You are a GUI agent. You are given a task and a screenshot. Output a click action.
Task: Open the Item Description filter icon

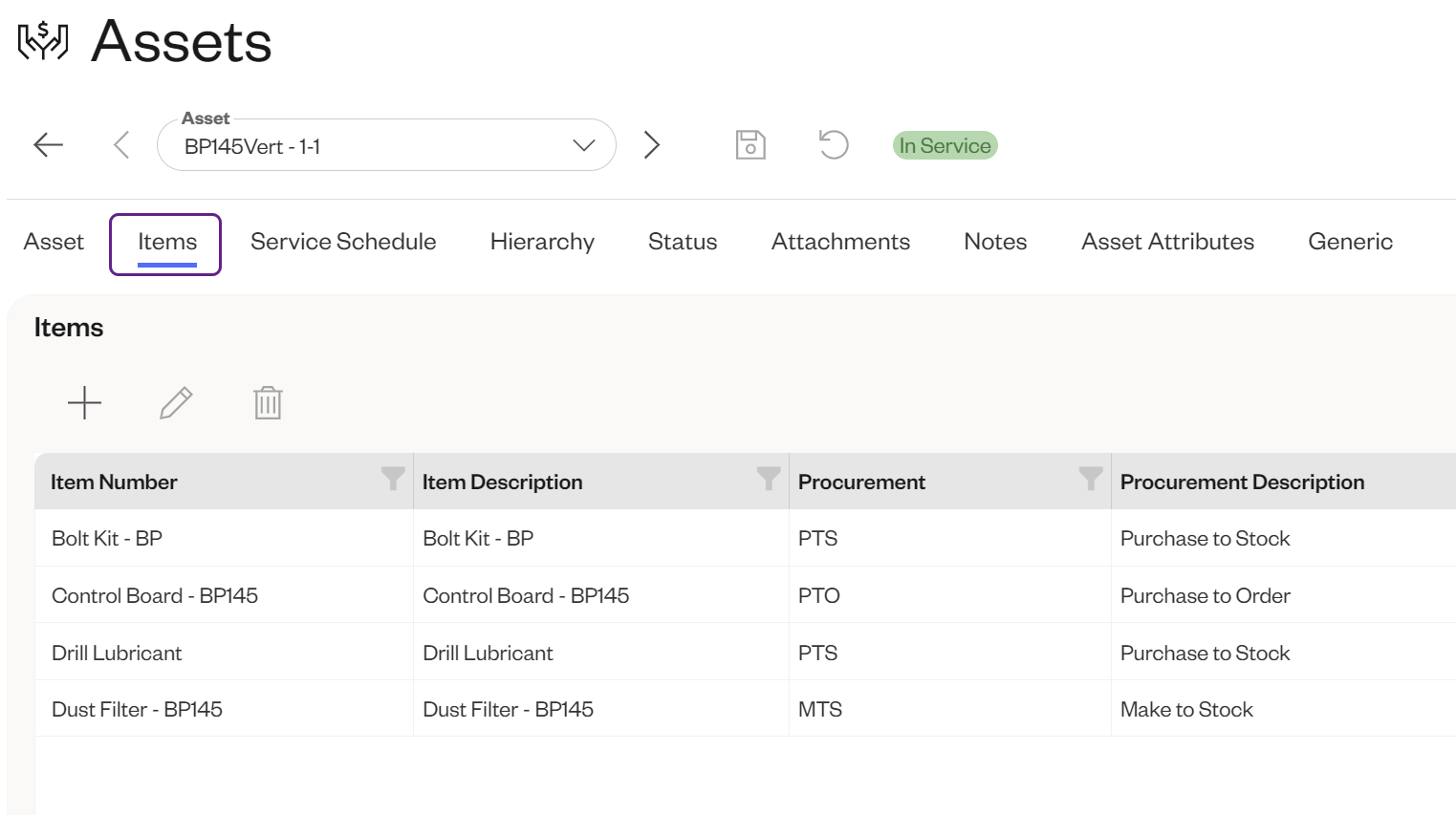770,481
